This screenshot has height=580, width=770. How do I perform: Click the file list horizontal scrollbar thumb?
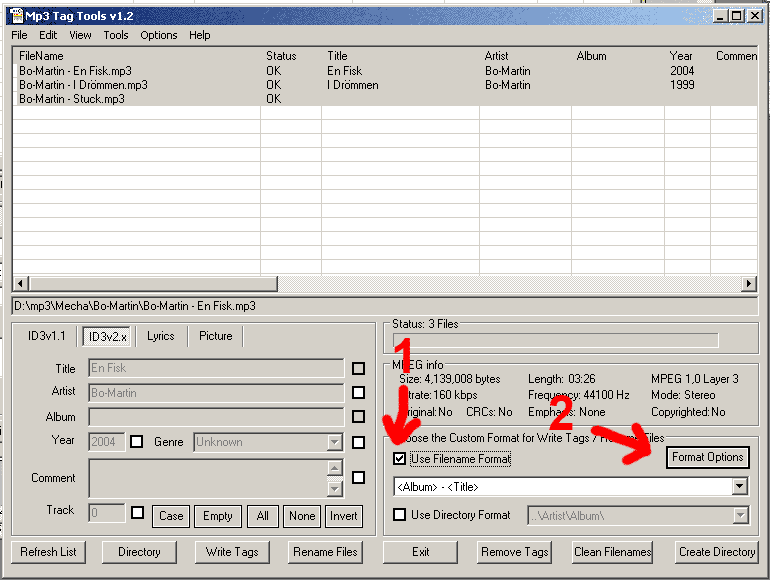(x=153, y=283)
